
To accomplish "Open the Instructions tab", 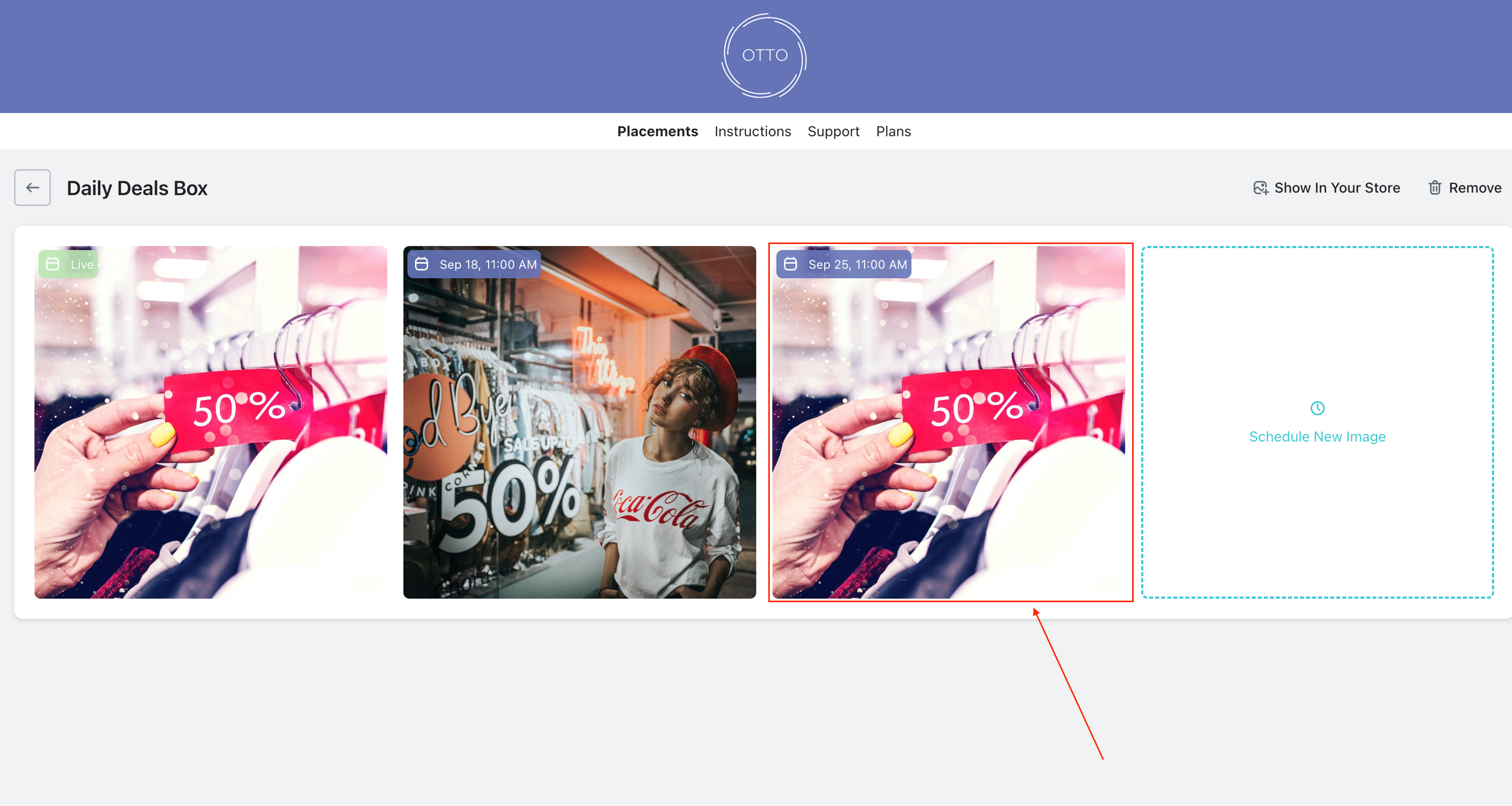I will [752, 131].
